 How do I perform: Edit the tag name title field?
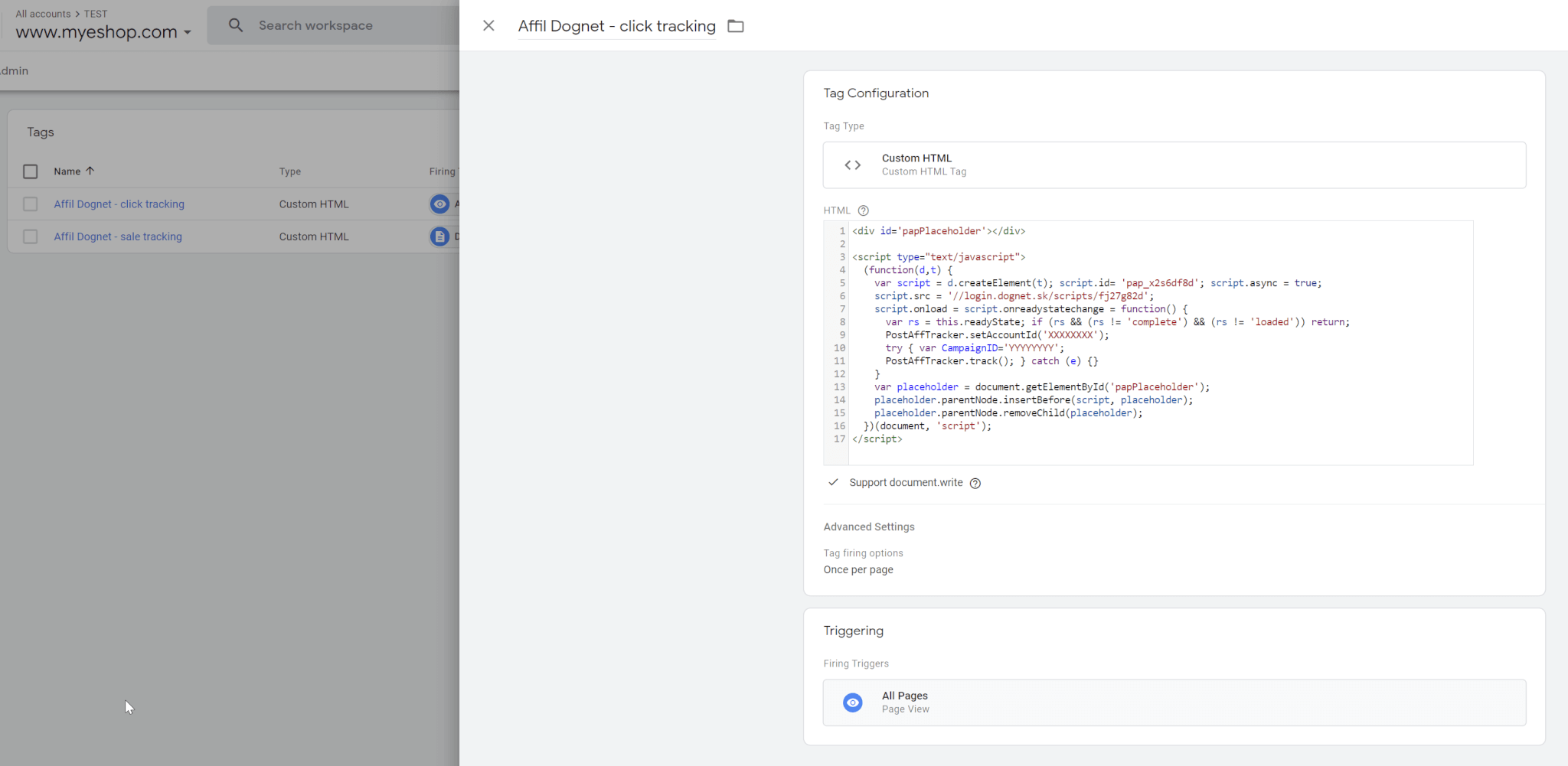616,26
